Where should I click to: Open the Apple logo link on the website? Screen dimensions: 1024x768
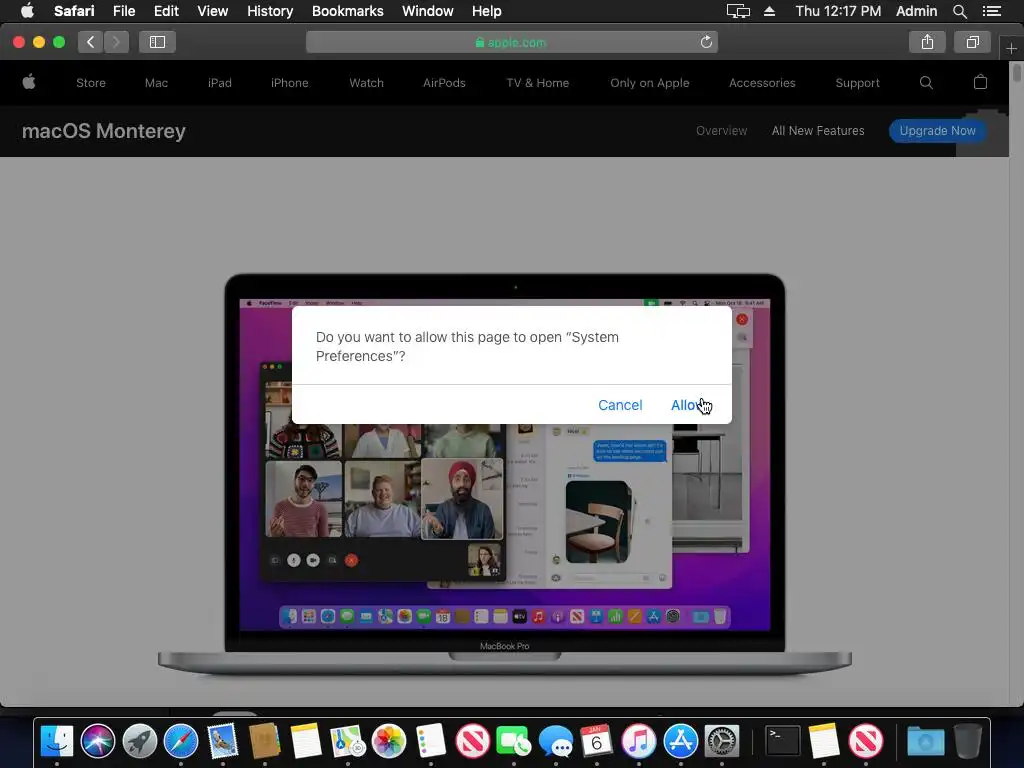[29, 82]
